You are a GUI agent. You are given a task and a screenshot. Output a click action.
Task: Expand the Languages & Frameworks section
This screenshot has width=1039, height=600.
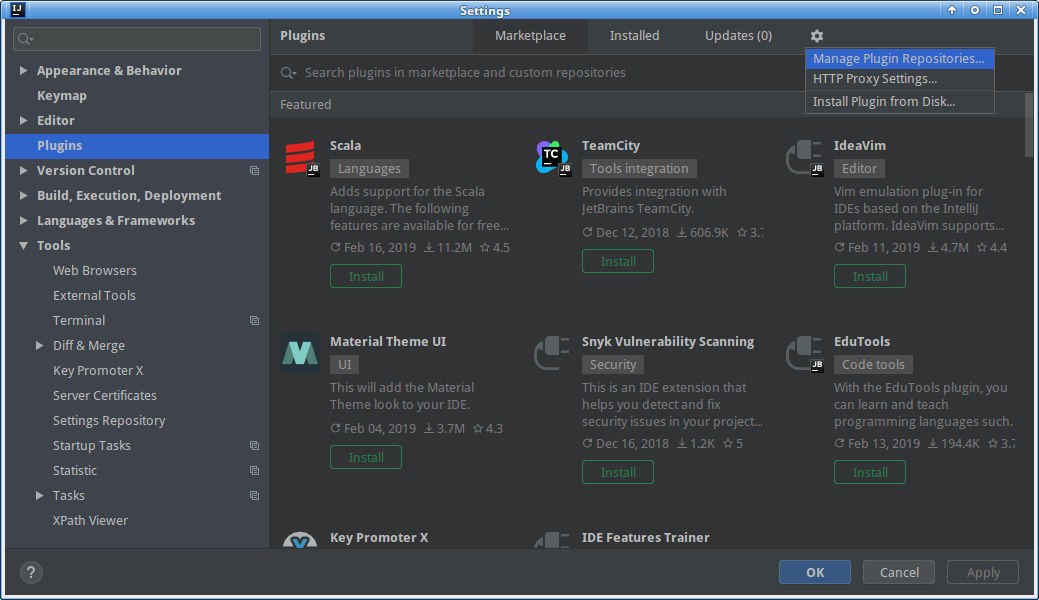coord(24,221)
